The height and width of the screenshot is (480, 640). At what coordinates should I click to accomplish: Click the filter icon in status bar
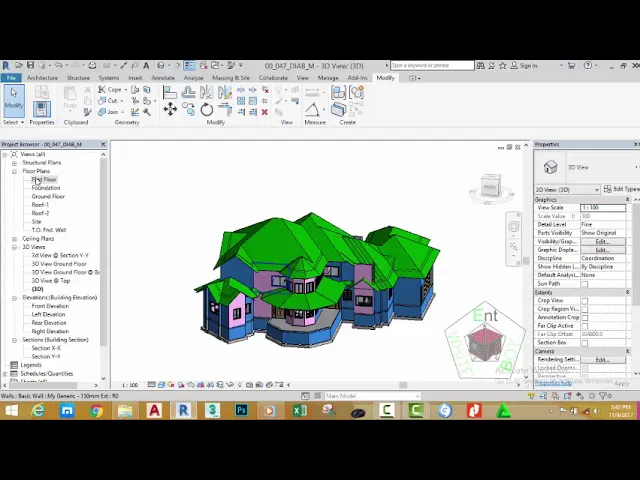click(602, 396)
